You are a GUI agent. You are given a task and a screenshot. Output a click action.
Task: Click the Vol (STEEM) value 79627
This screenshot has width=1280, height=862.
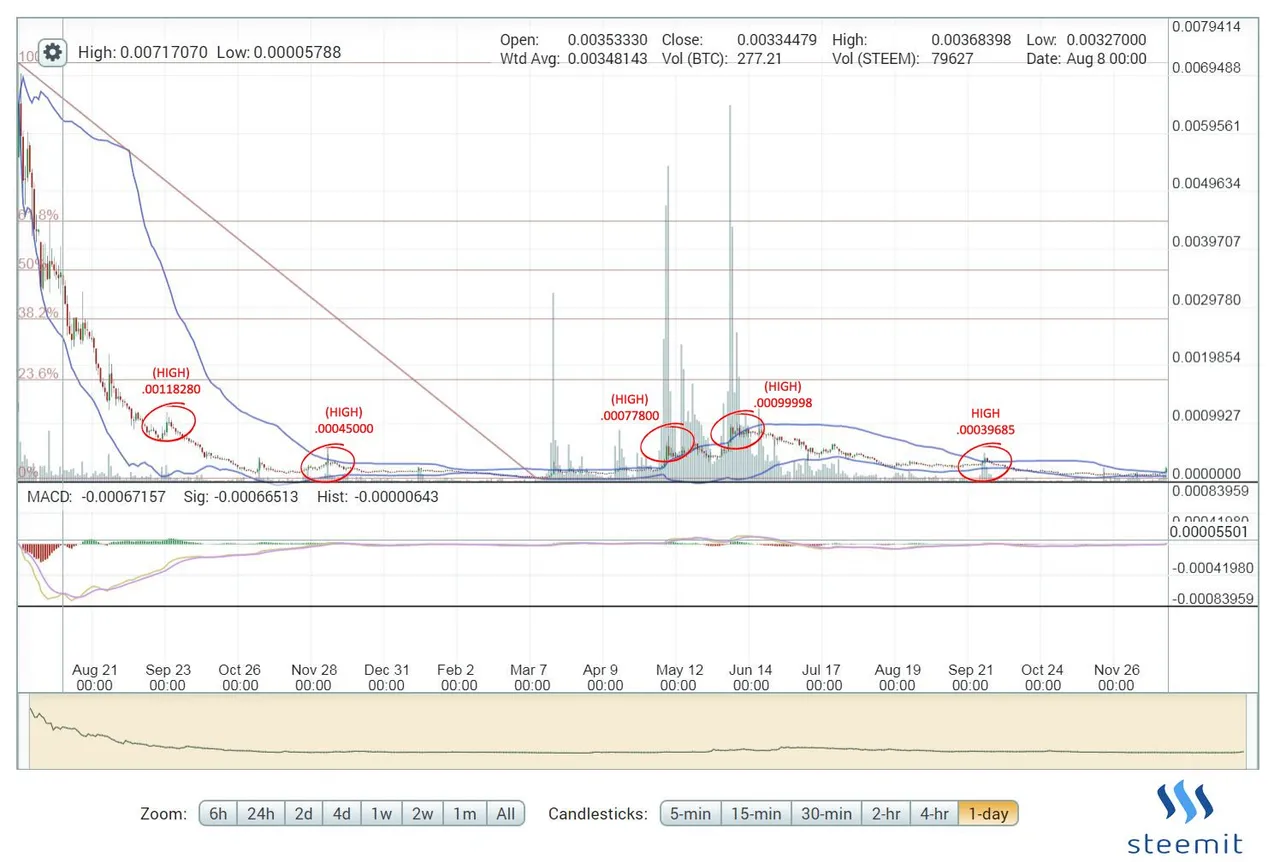pos(952,59)
